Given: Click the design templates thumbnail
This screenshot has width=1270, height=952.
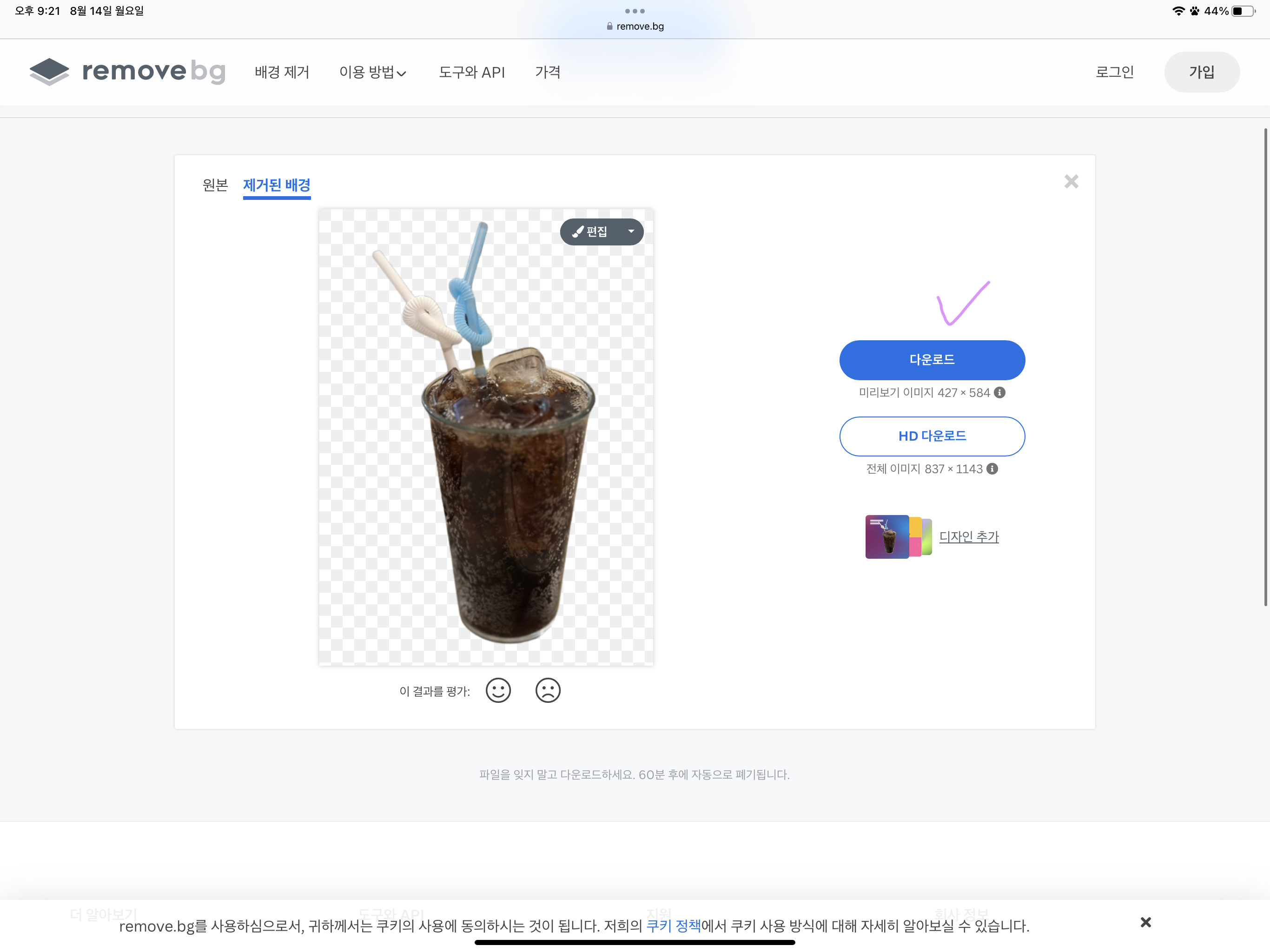Looking at the screenshot, I should coord(899,537).
